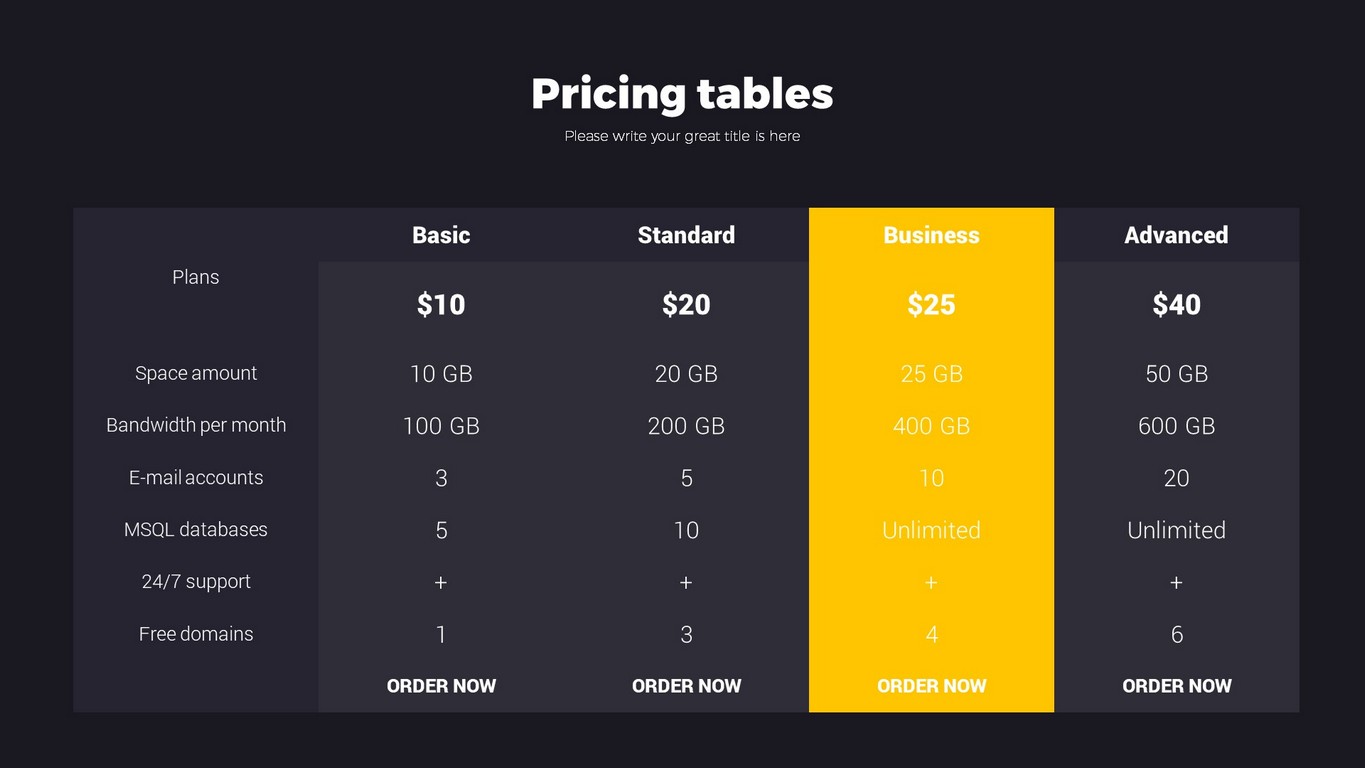Click the Advanced plan's support plus symbol
This screenshot has height=768, width=1365.
(1176, 582)
